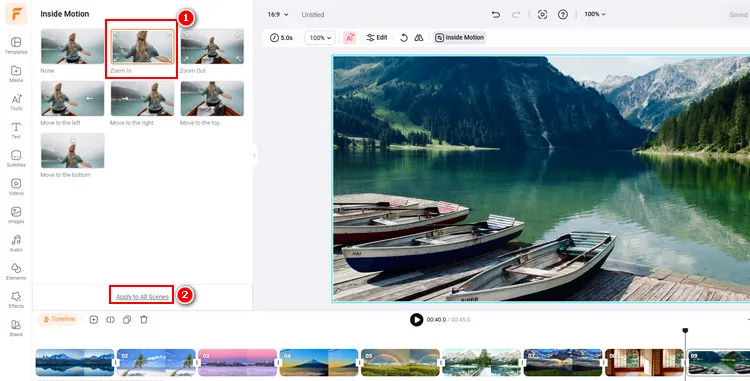Click Apply to All Scenes link
This screenshot has height=381, width=750.
(x=142, y=296)
